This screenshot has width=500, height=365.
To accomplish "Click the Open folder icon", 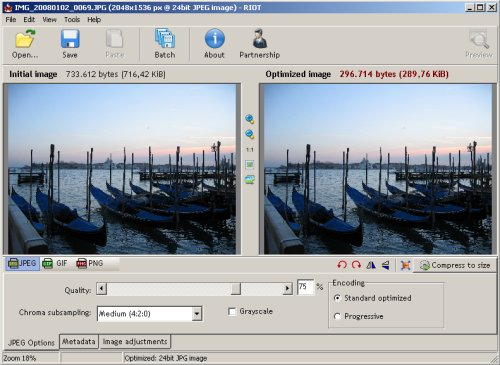I will (x=25, y=39).
